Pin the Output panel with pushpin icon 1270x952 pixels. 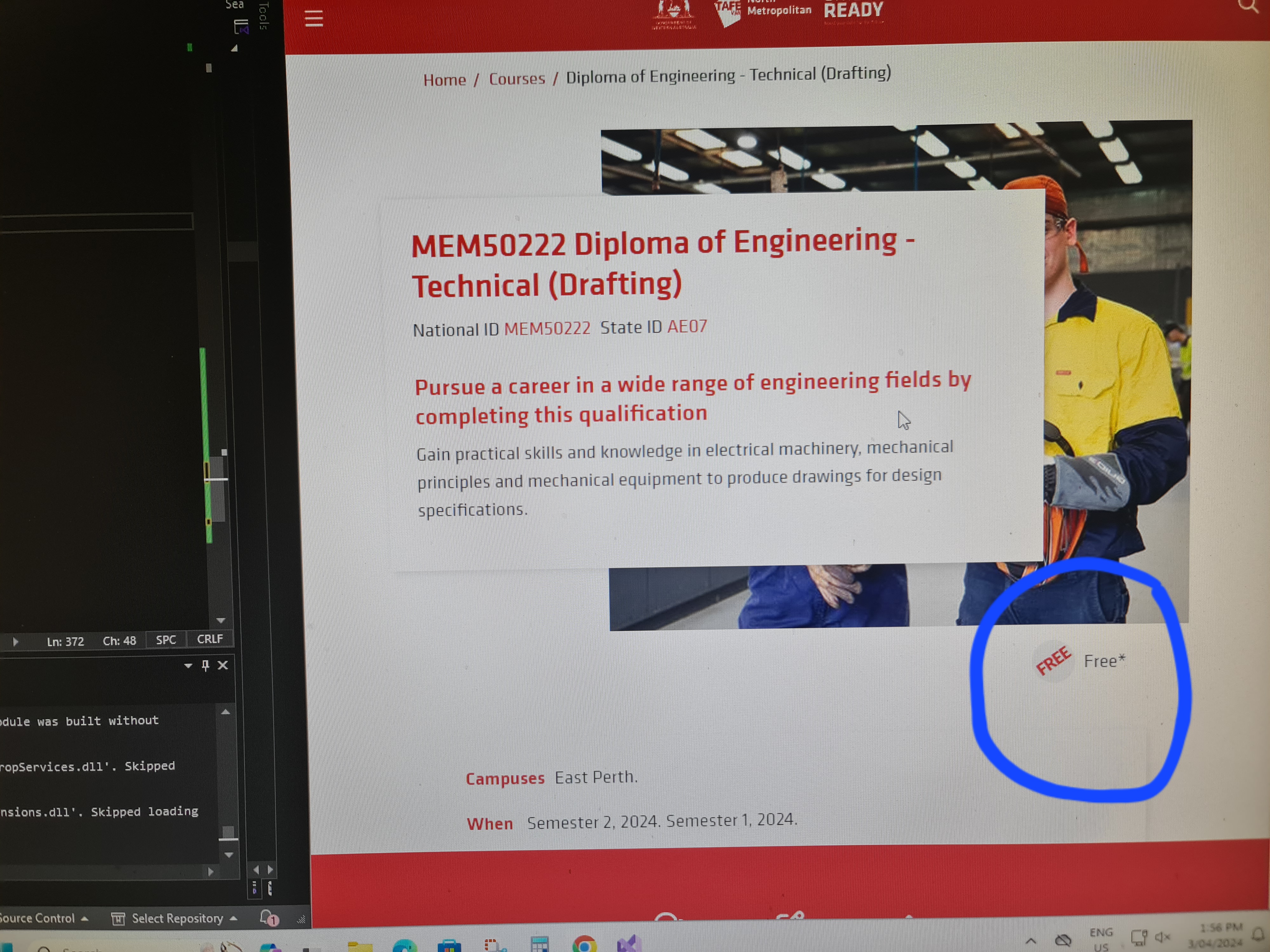205,665
